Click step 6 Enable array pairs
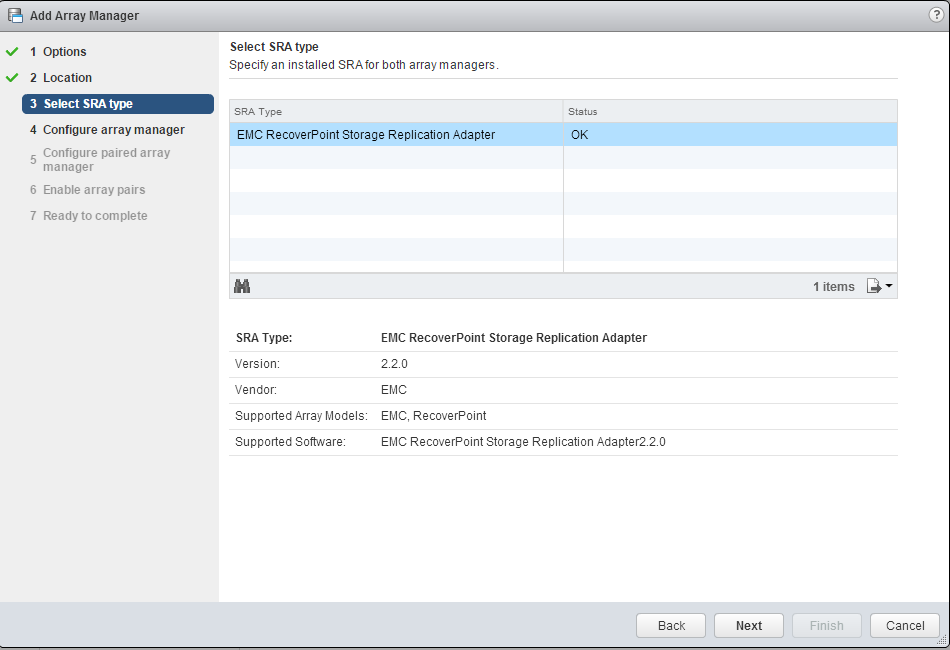The width and height of the screenshot is (950, 650). point(94,190)
